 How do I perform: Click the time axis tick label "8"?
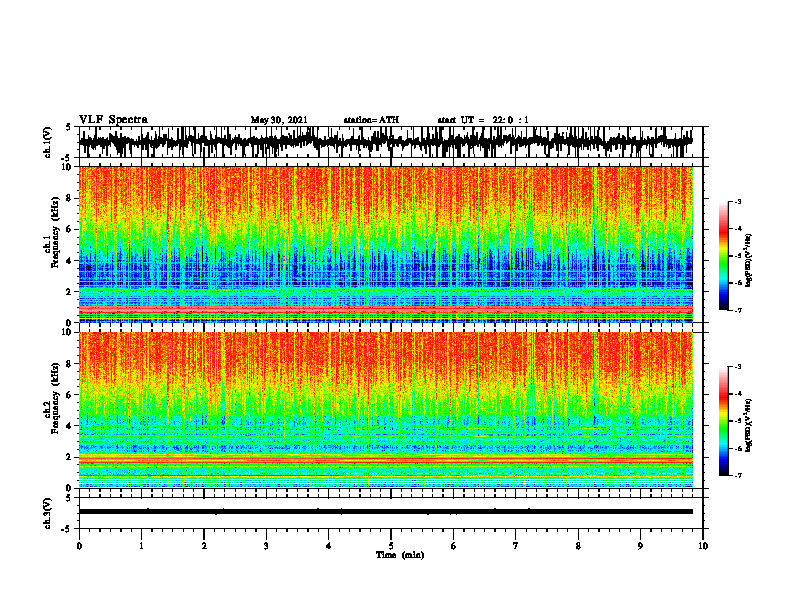(x=578, y=546)
